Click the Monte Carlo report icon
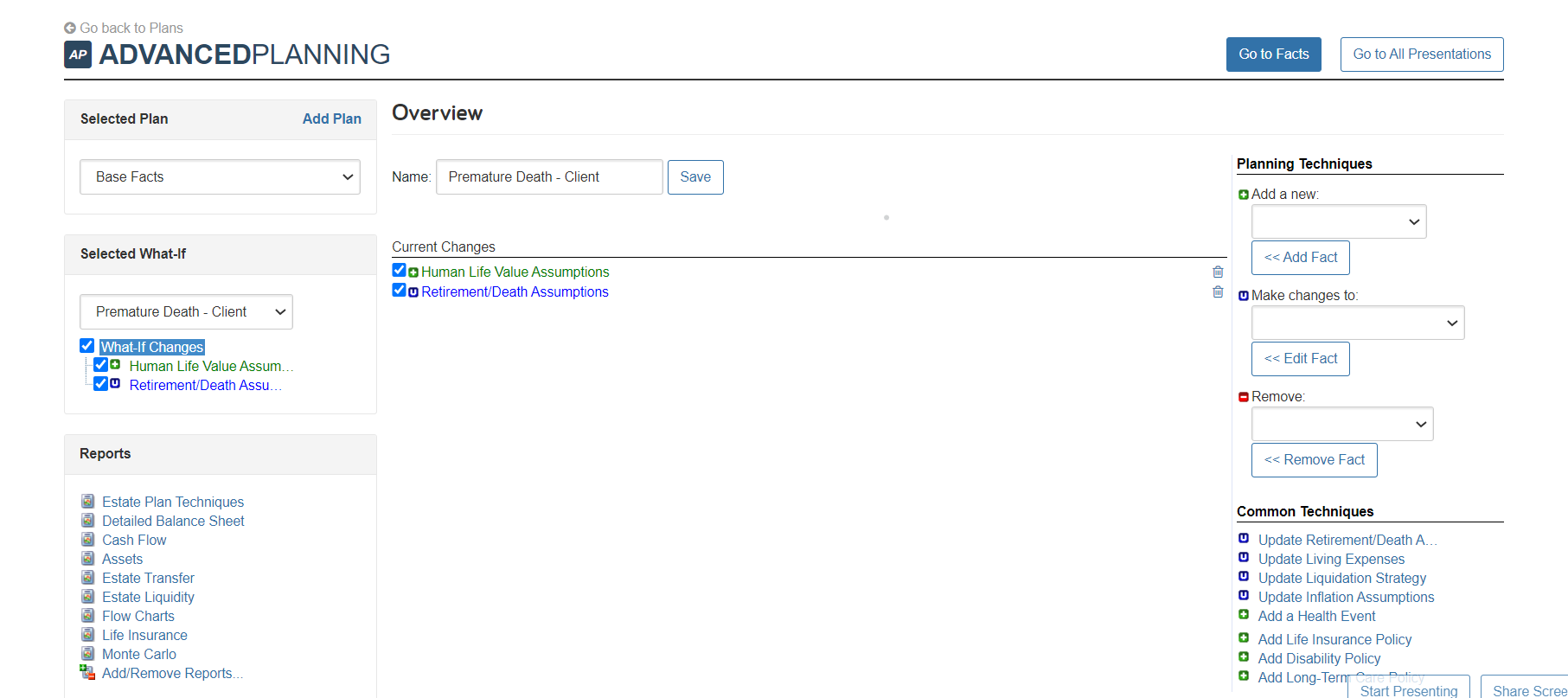1568x698 pixels. coord(87,653)
